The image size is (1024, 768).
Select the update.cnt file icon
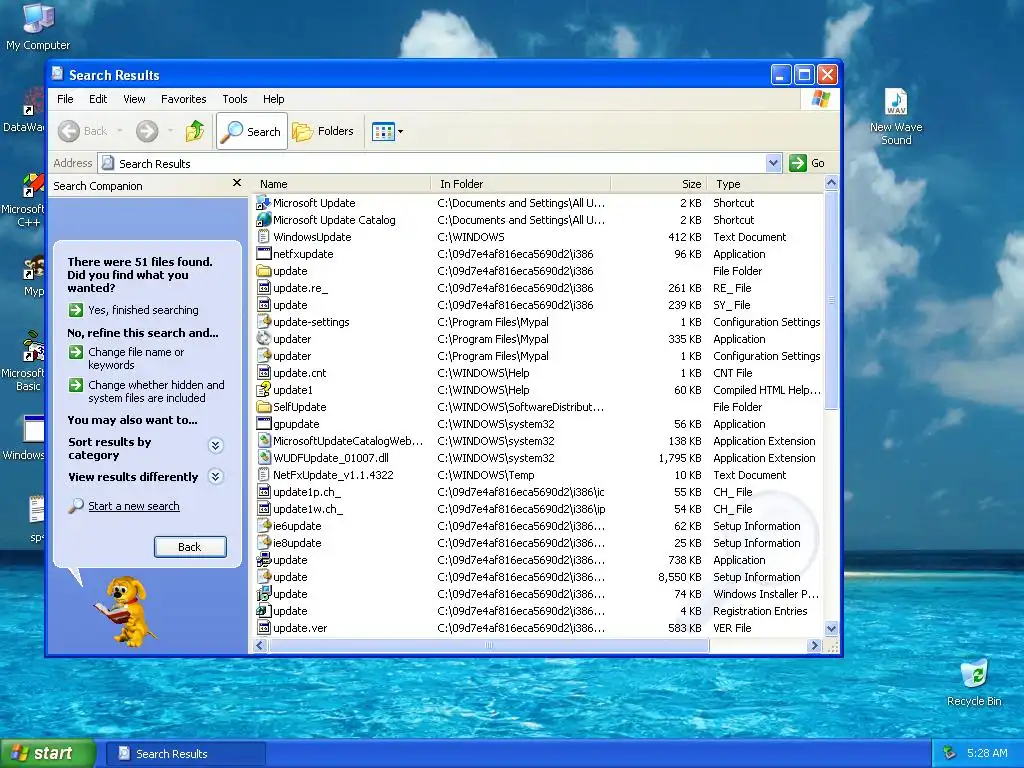click(264, 372)
